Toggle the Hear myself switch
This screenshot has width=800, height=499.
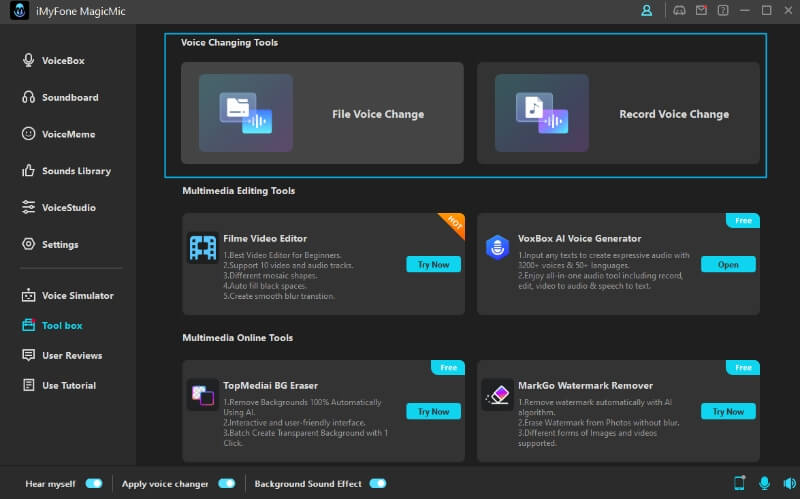pyautogui.click(x=94, y=483)
